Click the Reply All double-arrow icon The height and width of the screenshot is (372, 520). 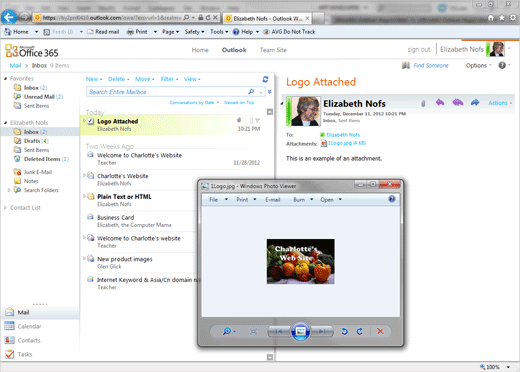[458, 103]
